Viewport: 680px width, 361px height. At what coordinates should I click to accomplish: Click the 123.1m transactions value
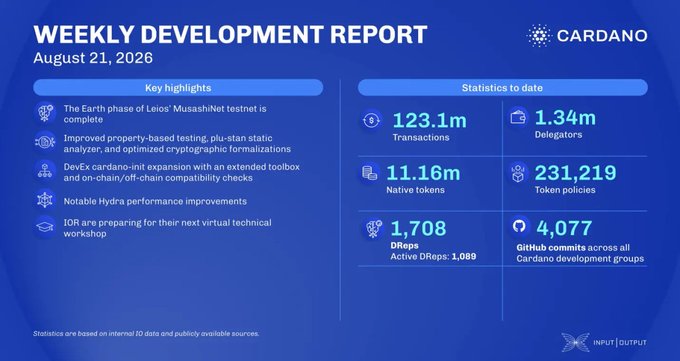(429, 120)
